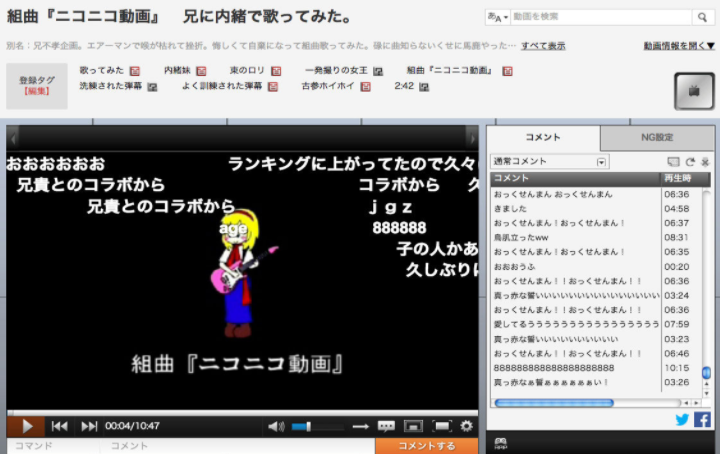720x454 pixels.
Task: Open dictionary icon beside 内緒妹 tag
Action: (201, 71)
